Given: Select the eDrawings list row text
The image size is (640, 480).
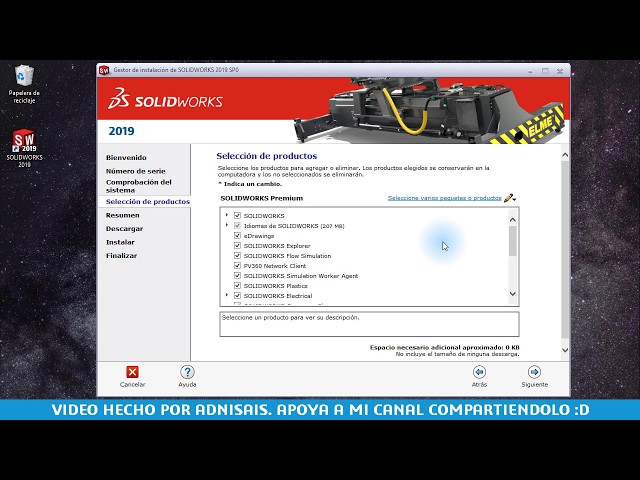Looking at the screenshot, I should (x=259, y=236).
